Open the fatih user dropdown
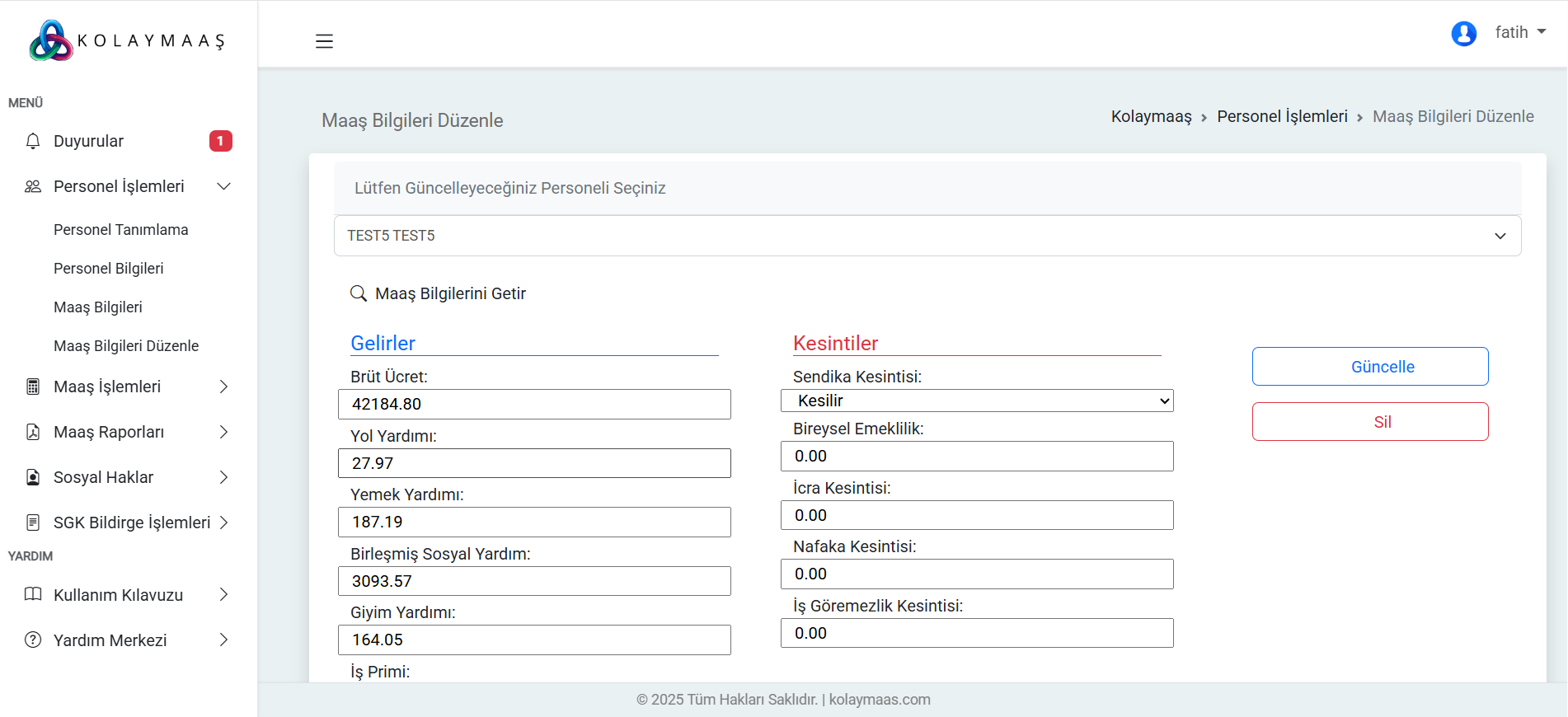Image resolution: width=1568 pixels, height=717 pixels. (x=1519, y=32)
